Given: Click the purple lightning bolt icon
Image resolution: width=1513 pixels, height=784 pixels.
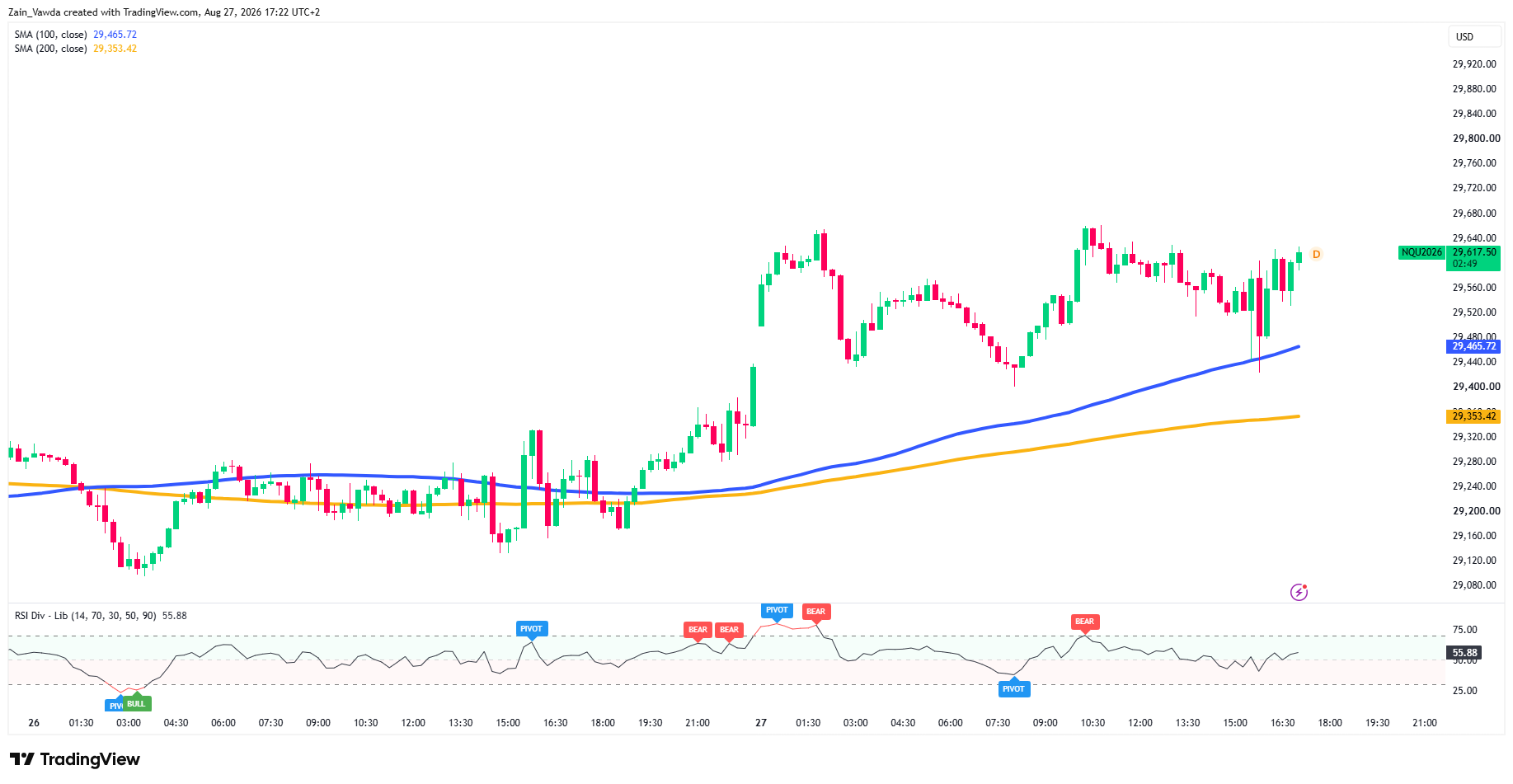Looking at the screenshot, I should [1299, 592].
